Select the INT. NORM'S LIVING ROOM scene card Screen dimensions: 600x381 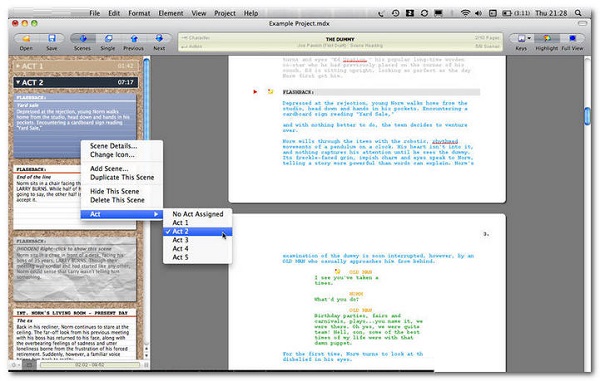(x=75, y=334)
